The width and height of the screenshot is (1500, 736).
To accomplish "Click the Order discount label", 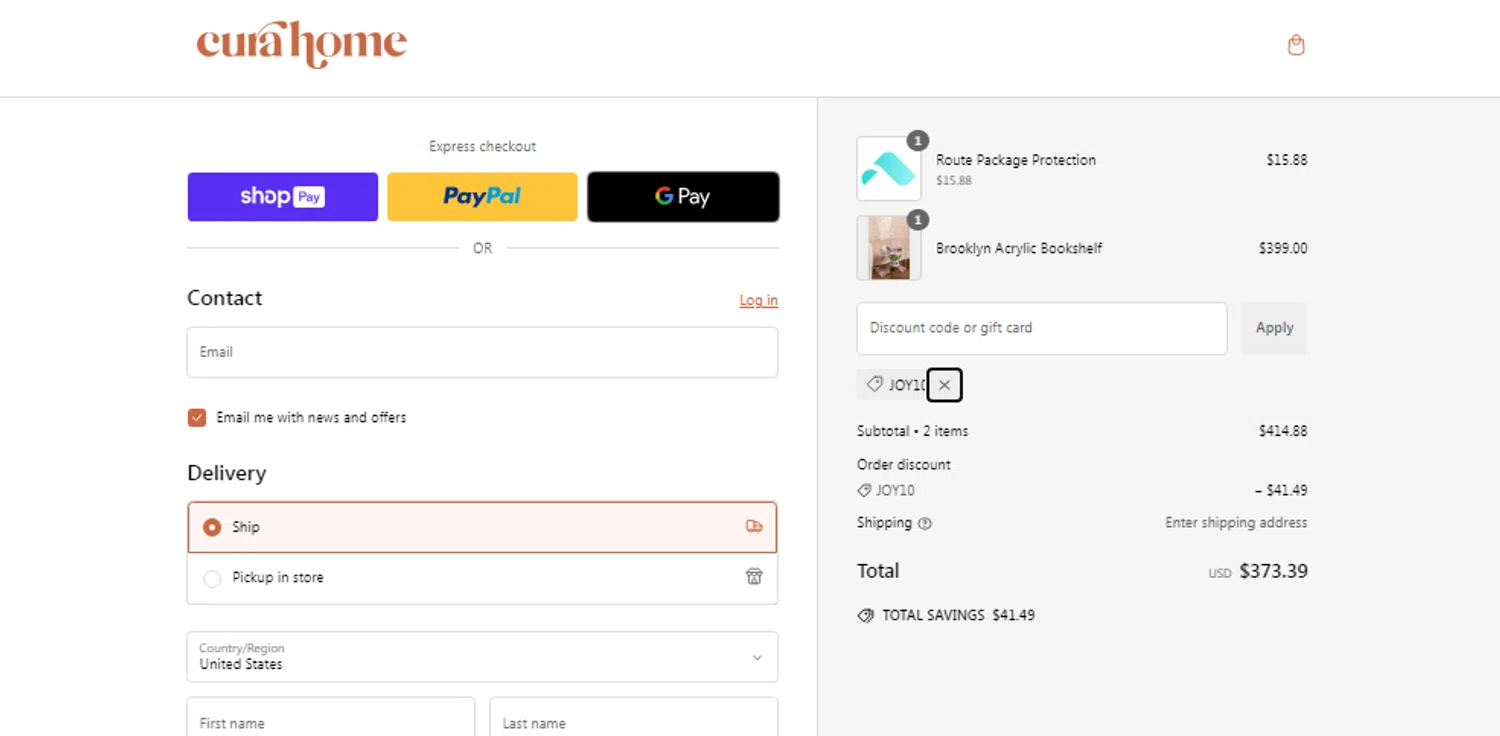I will [904, 464].
